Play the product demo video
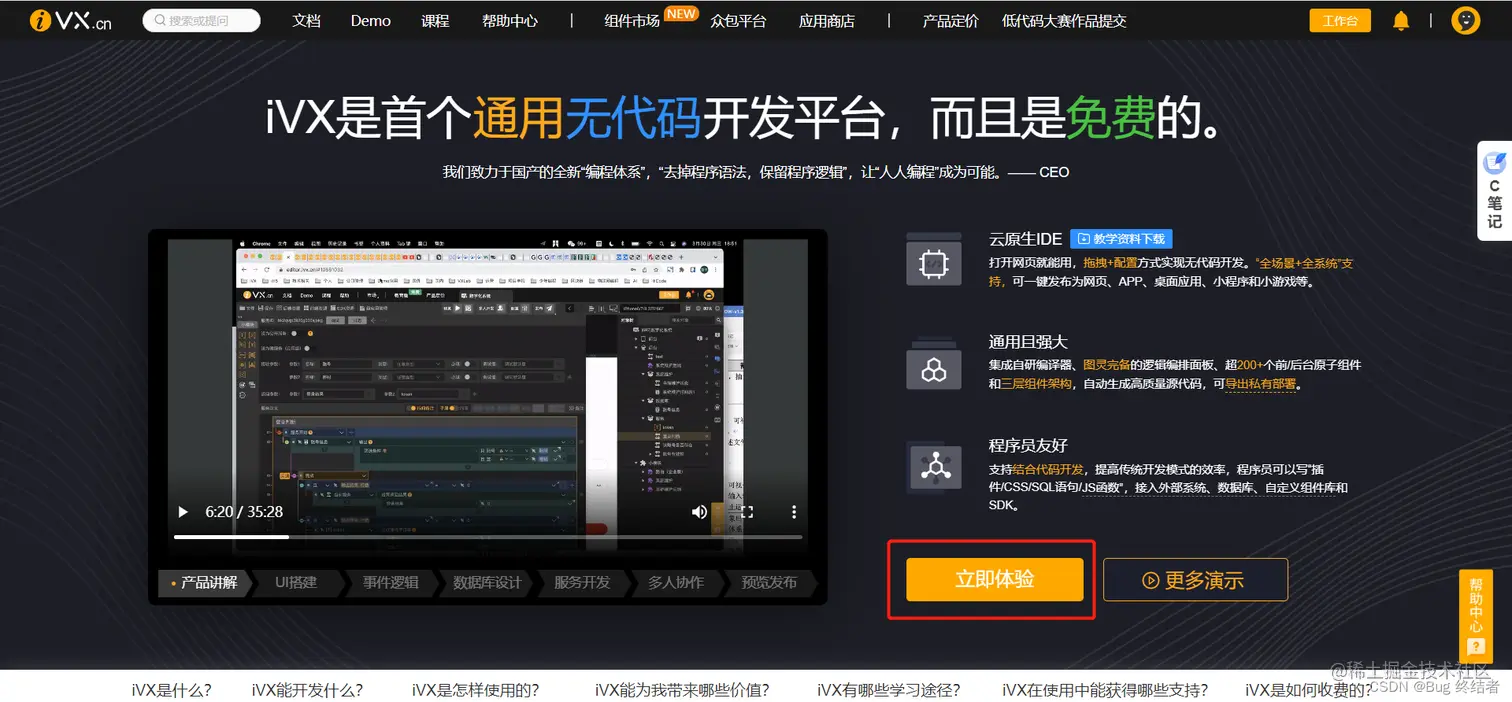 [183, 512]
